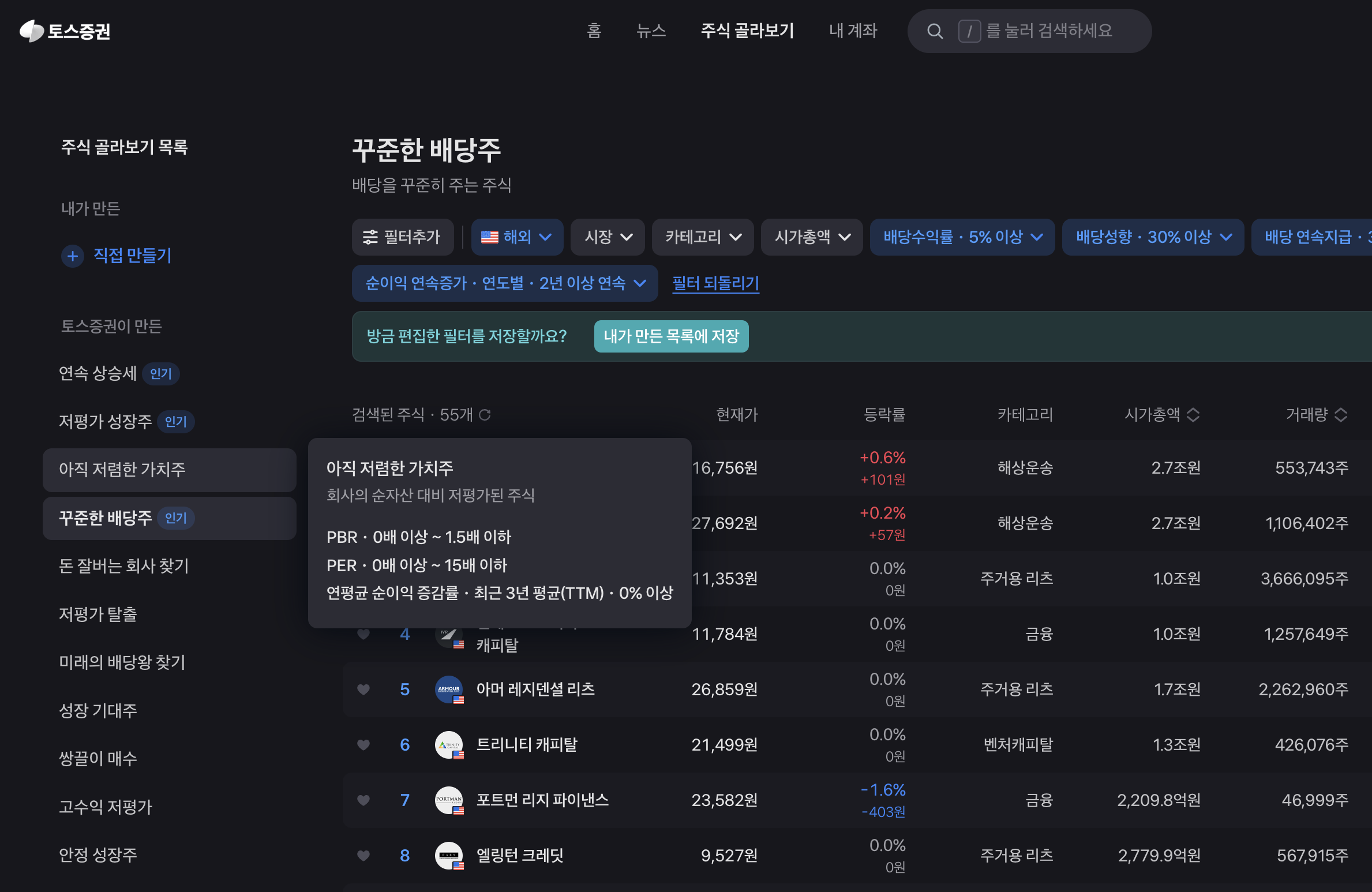Expand the 카테고리 filter dropdown
Viewport: 1372px width, 892px height.
click(x=702, y=237)
